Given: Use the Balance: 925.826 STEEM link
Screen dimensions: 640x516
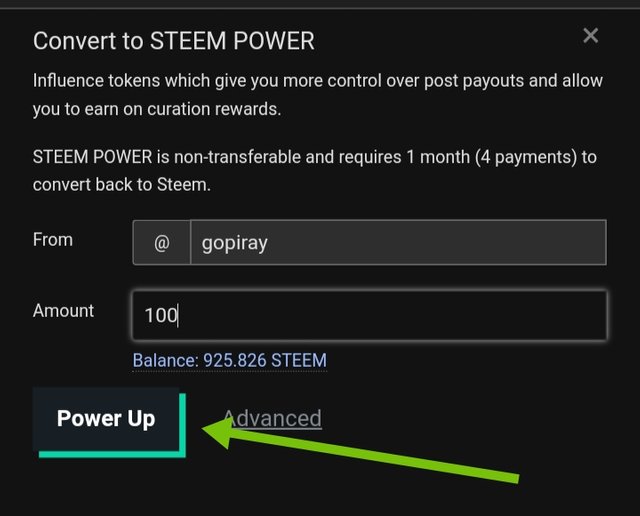Looking at the screenshot, I should click(x=229, y=360).
